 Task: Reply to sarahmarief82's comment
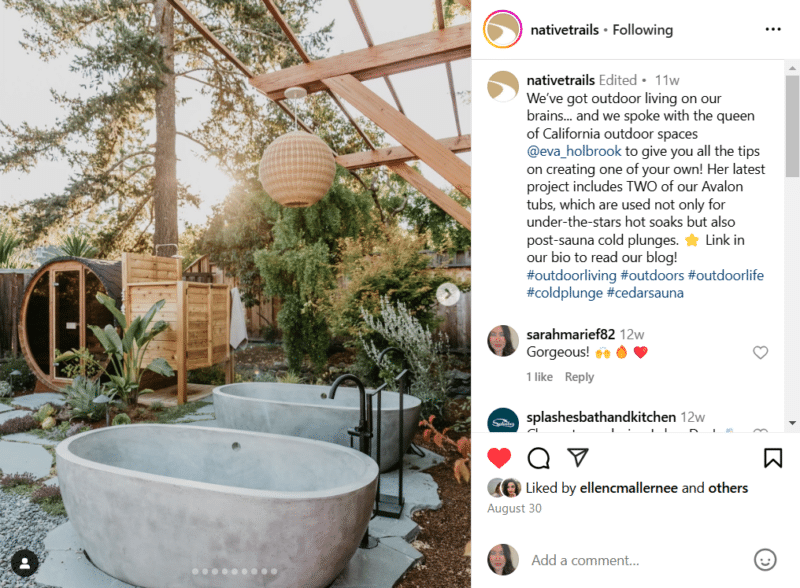coord(579,377)
